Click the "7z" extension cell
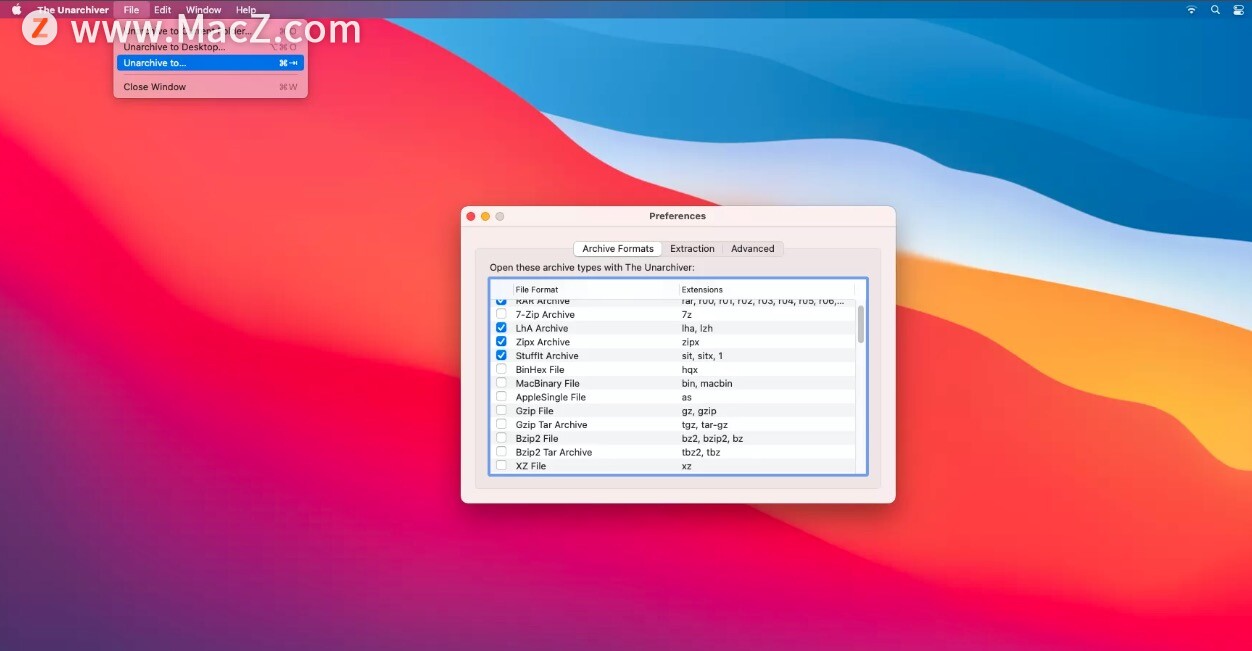Screen dimensions: 1252x651 [x=687, y=314]
